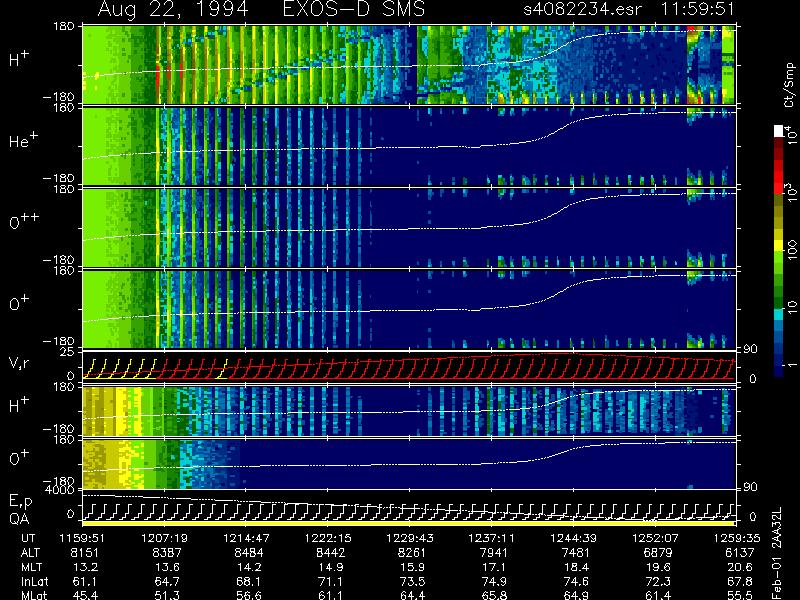Click the V,r velocity trace panel

click(x=408, y=366)
